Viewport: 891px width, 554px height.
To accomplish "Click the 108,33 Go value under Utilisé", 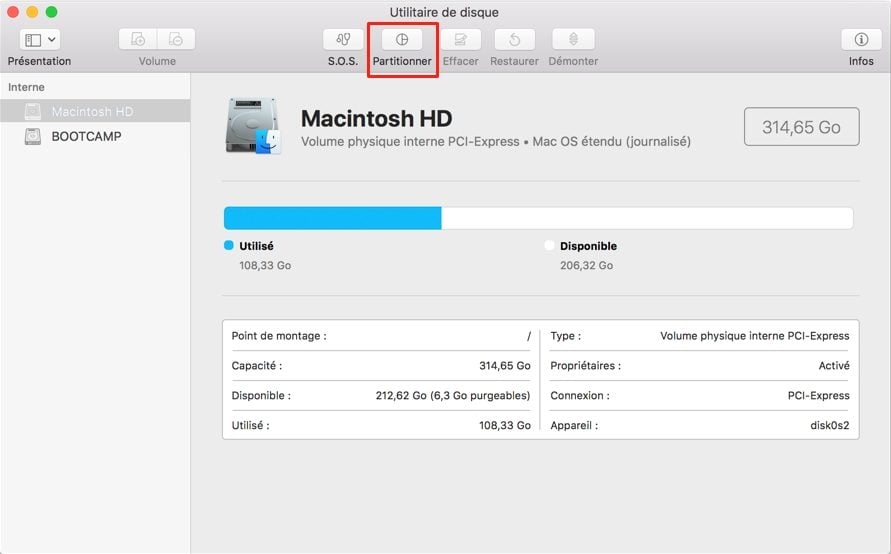I will coord(265,265).
